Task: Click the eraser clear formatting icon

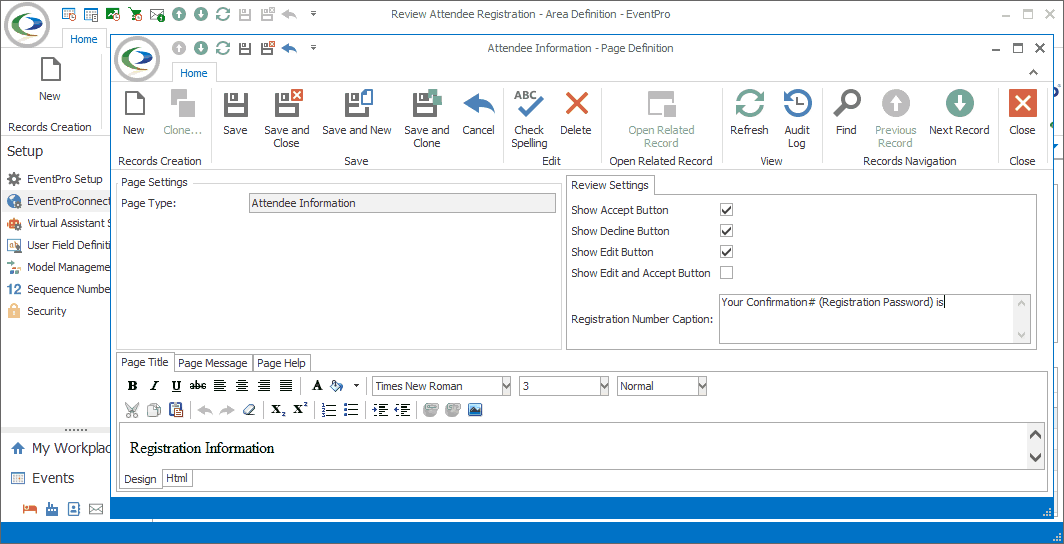Action: 248,410
